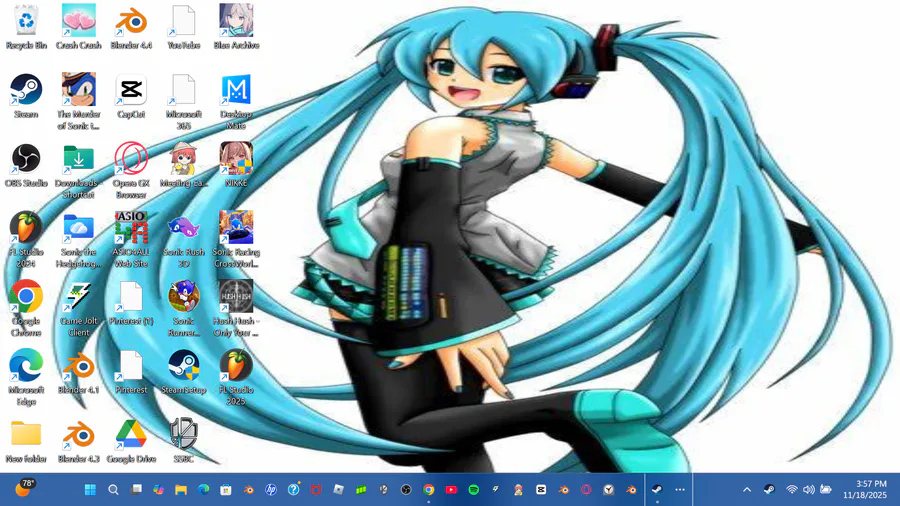
Task: Open Microsoft Store from the taskbar
Action: pyautogui.click(x=226, y=489)
